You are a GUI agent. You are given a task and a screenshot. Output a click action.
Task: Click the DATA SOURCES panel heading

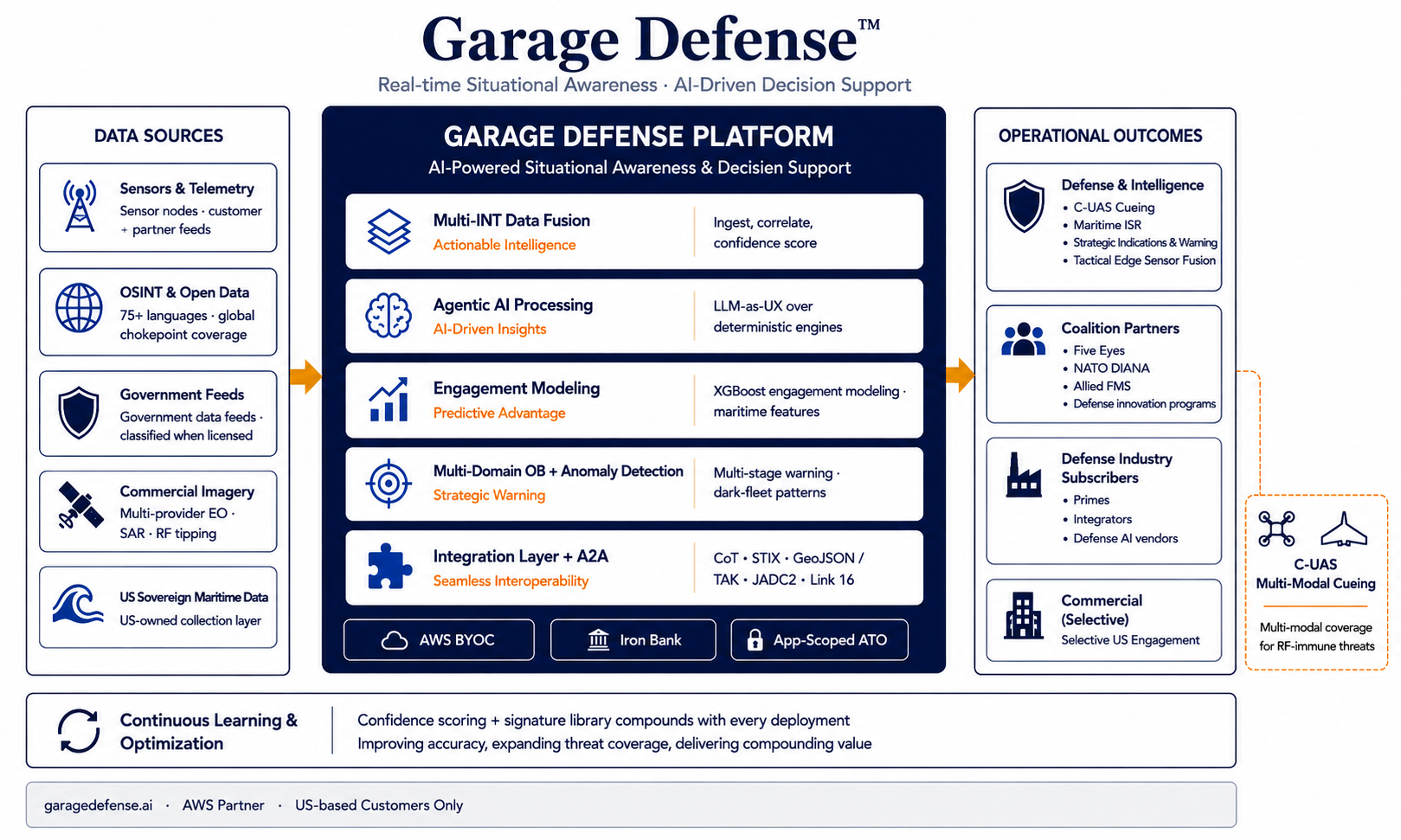158,136
